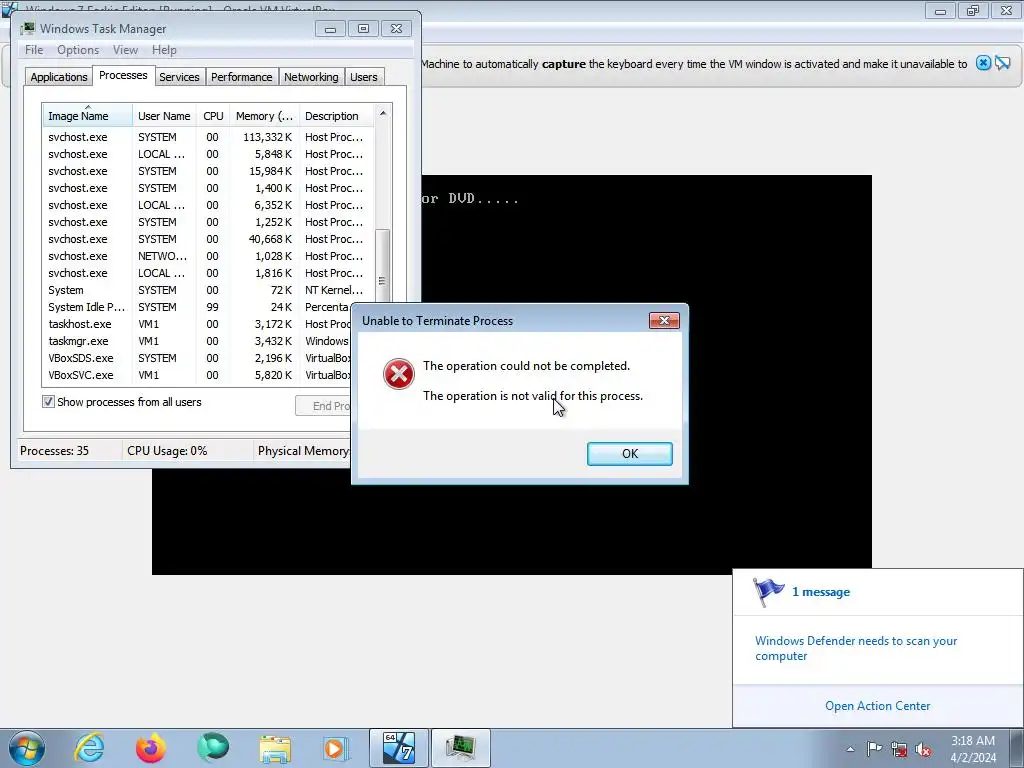This screenshot has width=1024, height=768.
Task: Launch Internet Explorer from taskbar
Action: (89, 748)
